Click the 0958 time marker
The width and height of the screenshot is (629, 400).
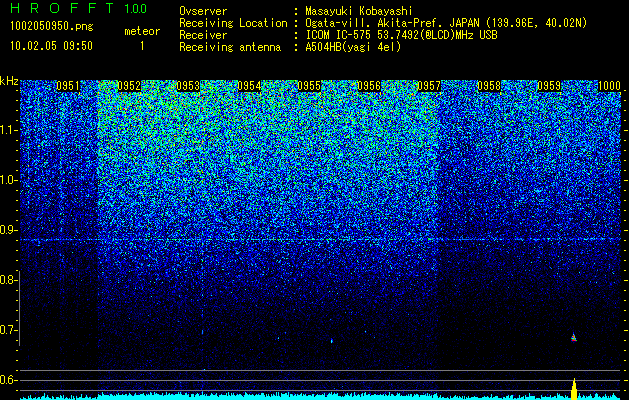(x=489, y=86)
